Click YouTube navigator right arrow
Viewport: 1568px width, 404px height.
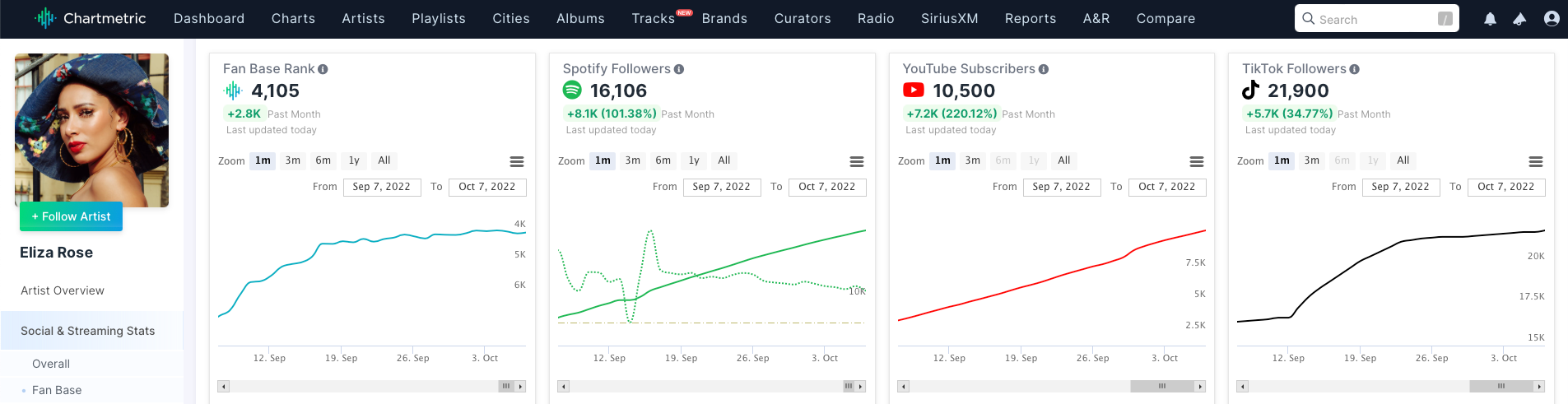tap(1200, 386)
